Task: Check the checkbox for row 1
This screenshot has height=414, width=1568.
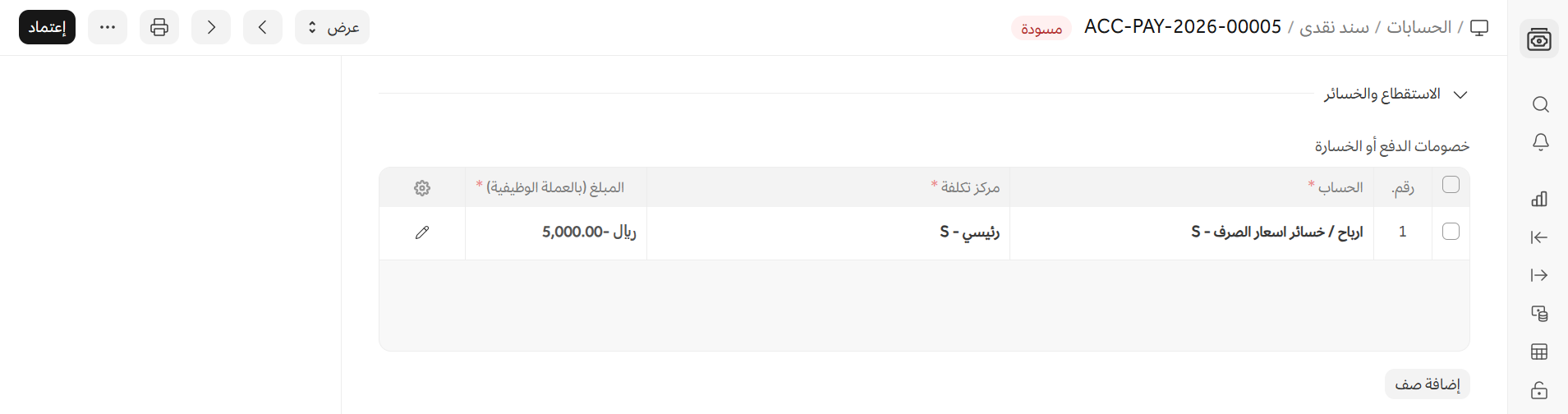Action: point(1451,232)
